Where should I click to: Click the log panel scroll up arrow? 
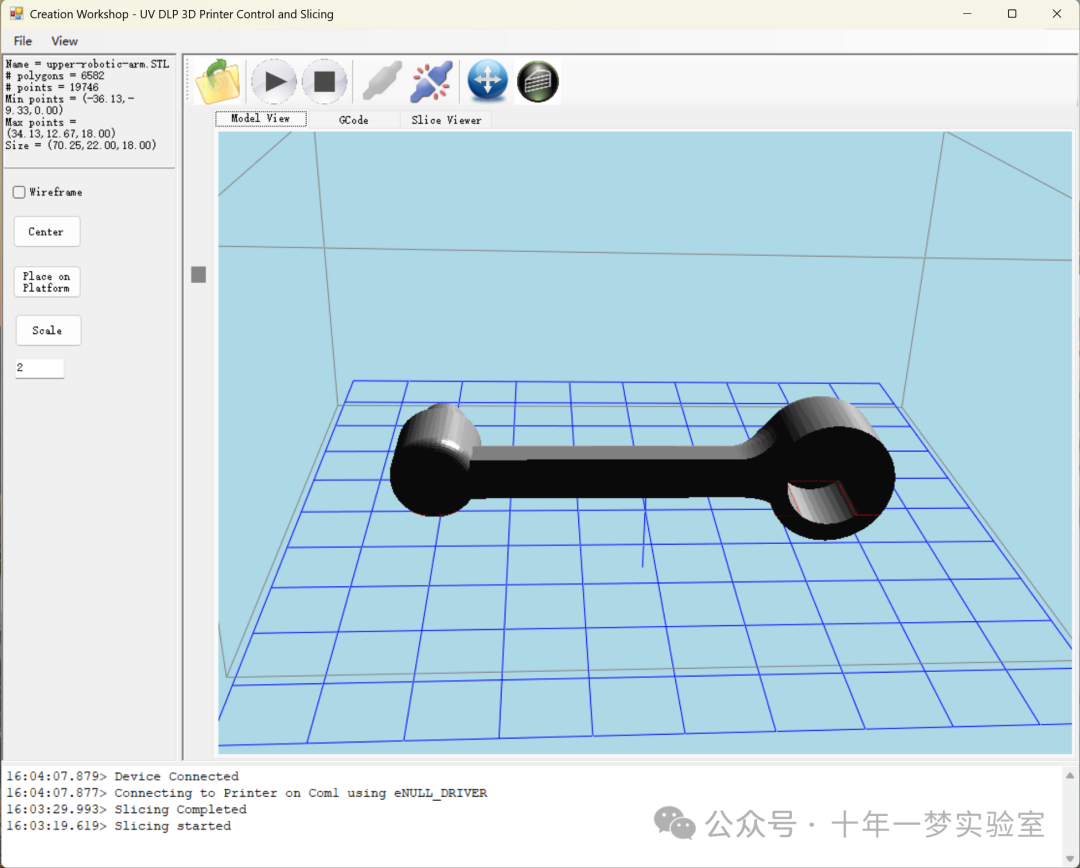point(1070,776)
